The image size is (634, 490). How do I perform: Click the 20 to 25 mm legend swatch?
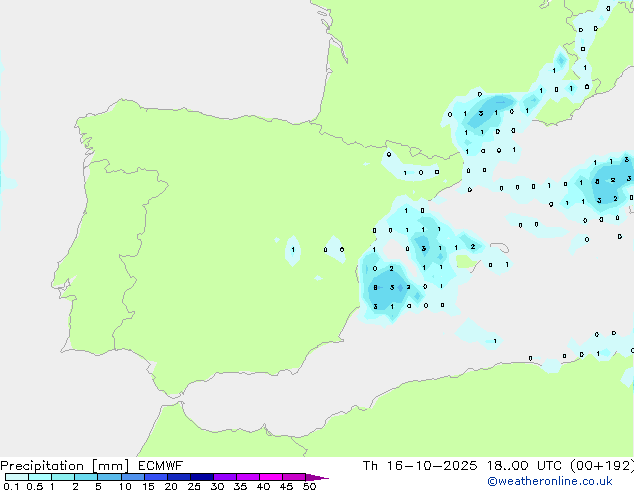point(178,477)
